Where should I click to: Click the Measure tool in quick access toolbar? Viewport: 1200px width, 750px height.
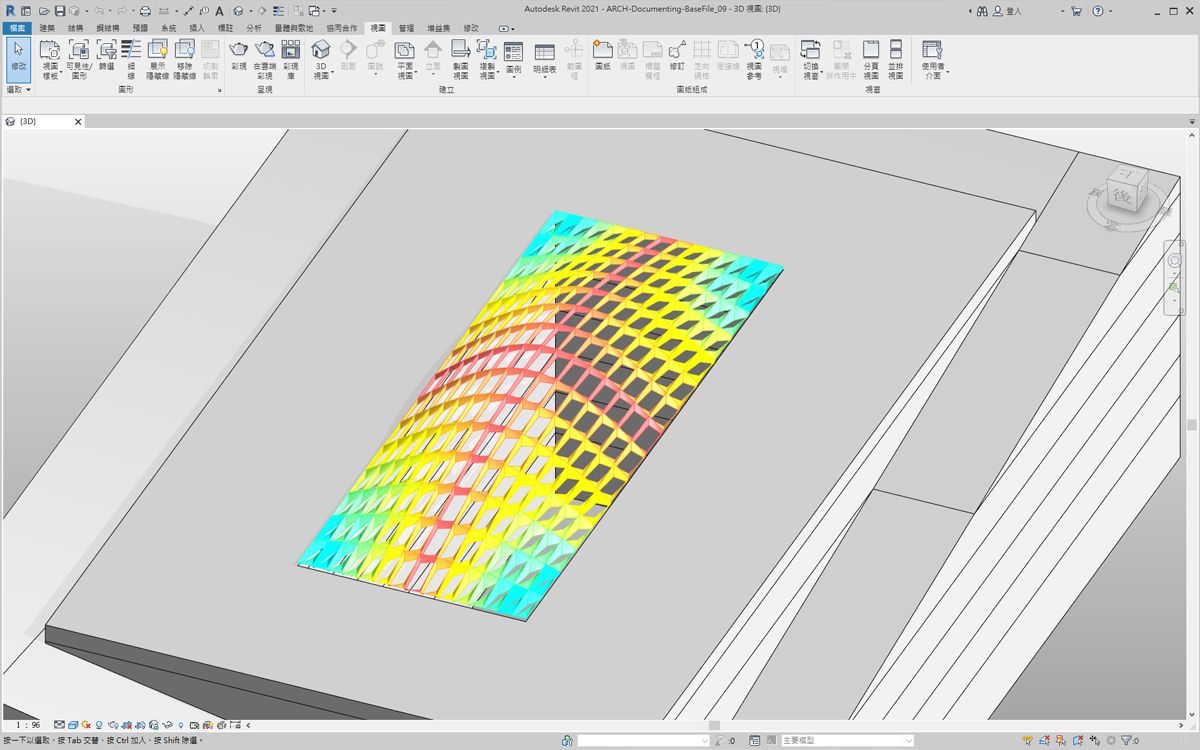(164, 11)
